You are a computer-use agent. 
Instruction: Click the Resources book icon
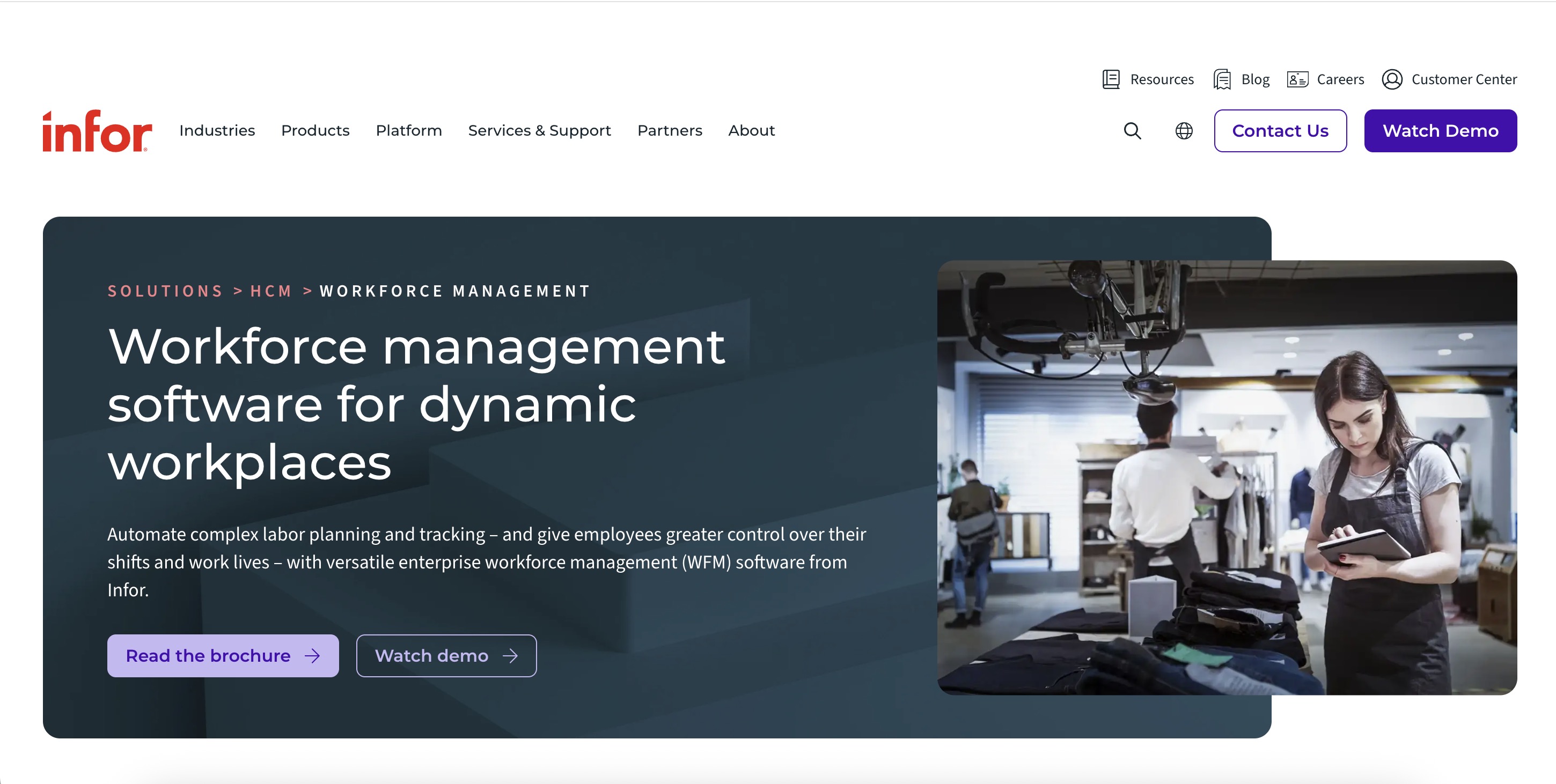point(1111,79)
